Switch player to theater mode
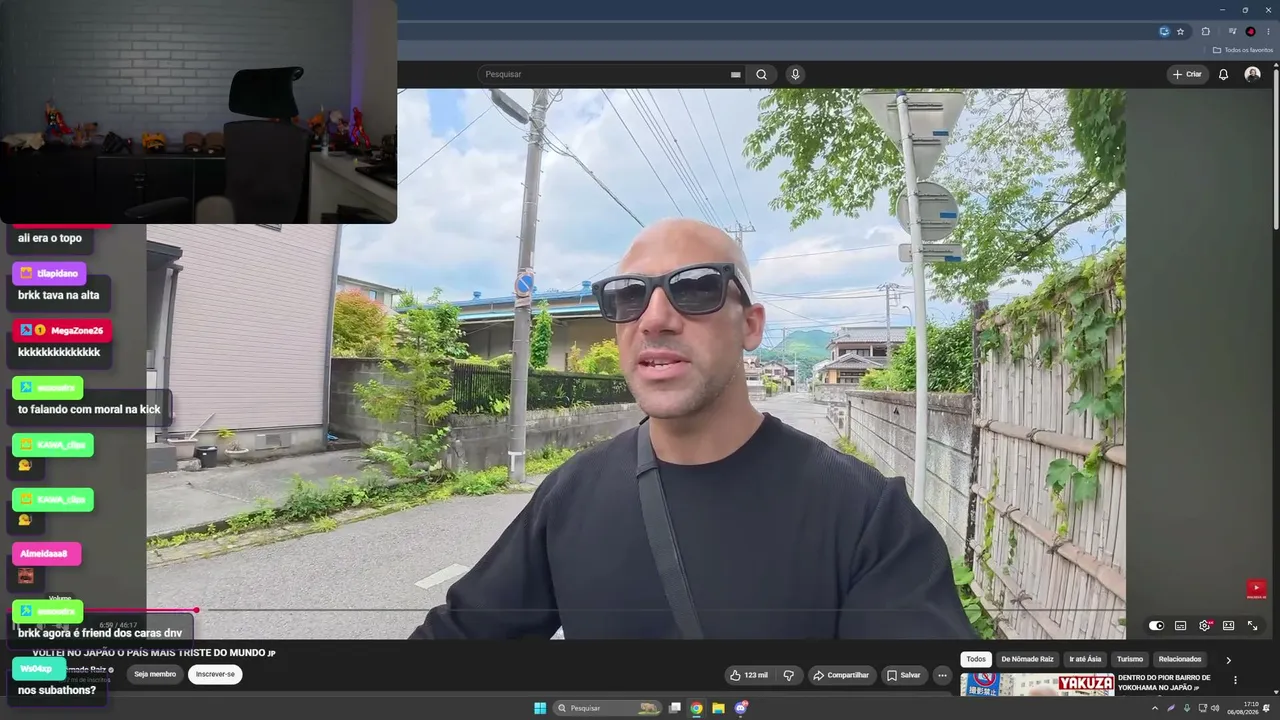The width and height of the screenshot is (1280, 720). coord(1229,626)
